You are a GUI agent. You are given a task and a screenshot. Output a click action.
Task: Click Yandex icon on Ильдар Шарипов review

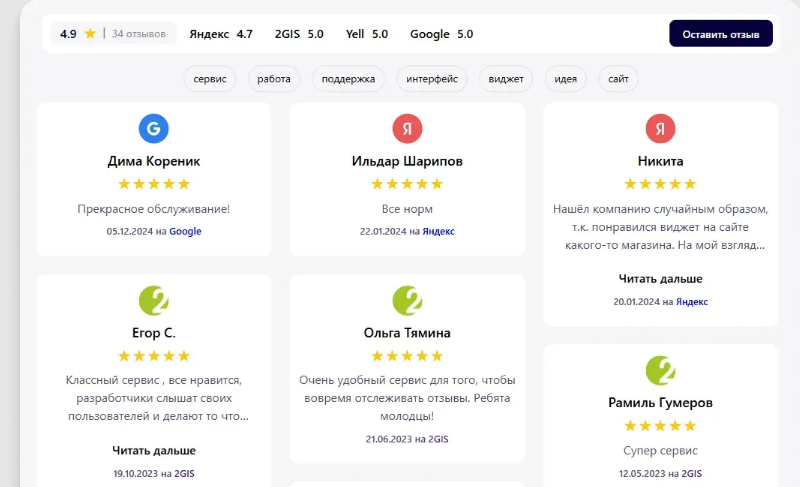[x=407, y=128]
